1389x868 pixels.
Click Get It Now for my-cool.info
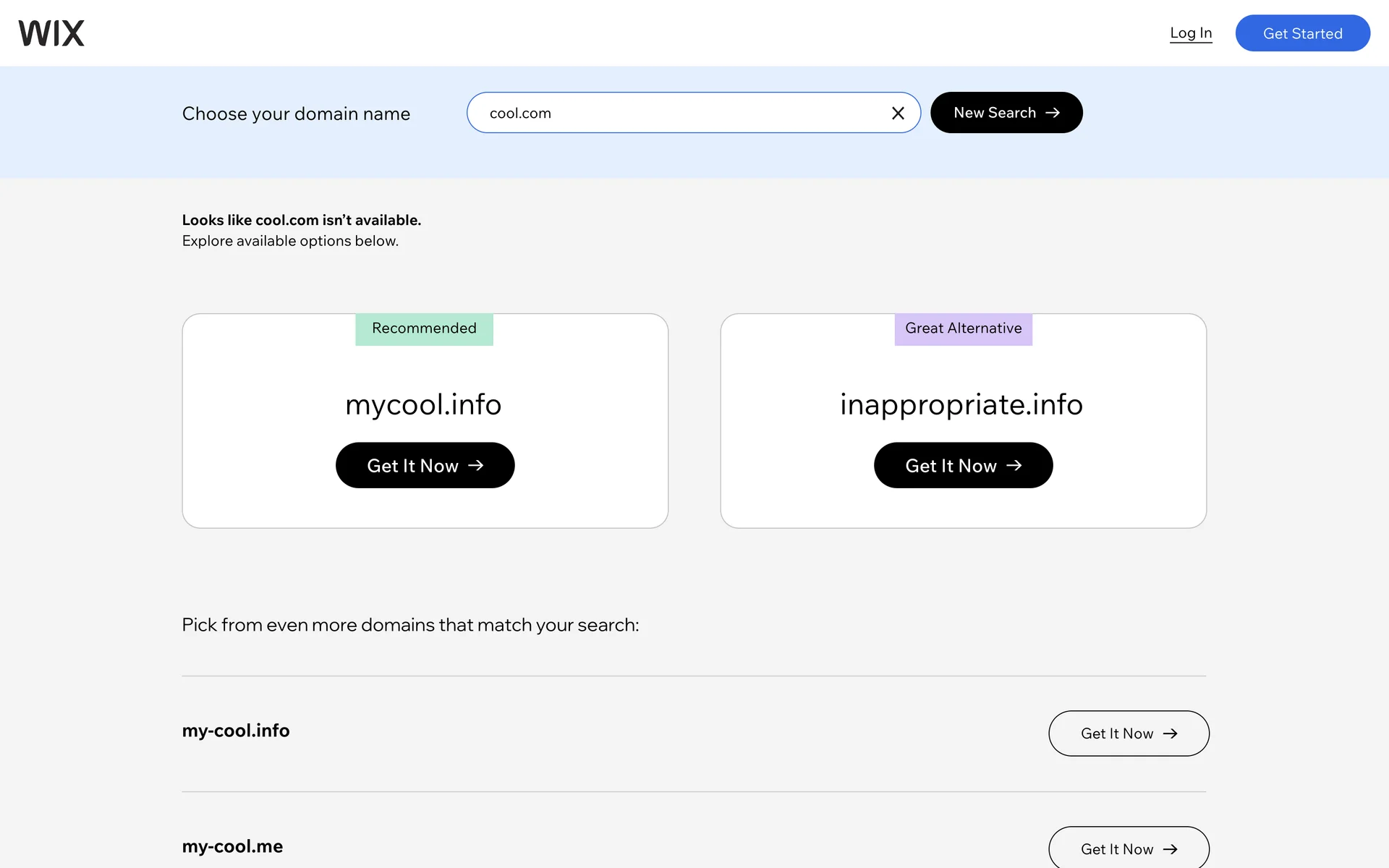pyautogui.click(x=1128, y=733)
